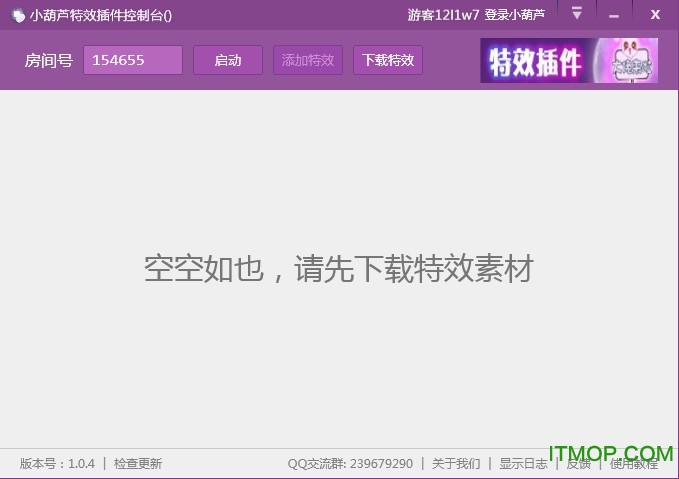
Task: Click the window title 小葫芦特效插件控制台()
Action: coord(101,16)
